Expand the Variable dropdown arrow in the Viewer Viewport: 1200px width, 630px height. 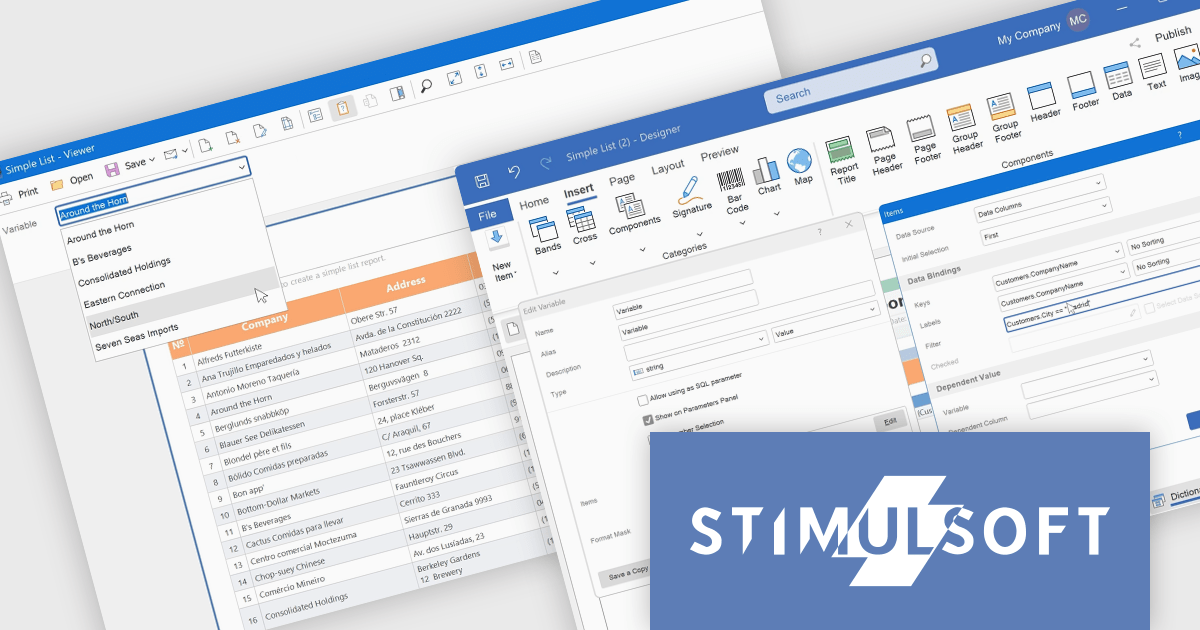242,168
